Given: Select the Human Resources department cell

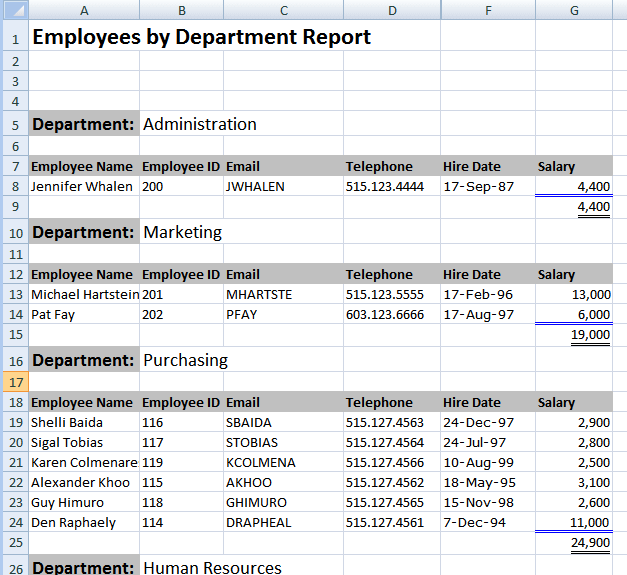Looking at the screenshot, I should coord(213,567).
